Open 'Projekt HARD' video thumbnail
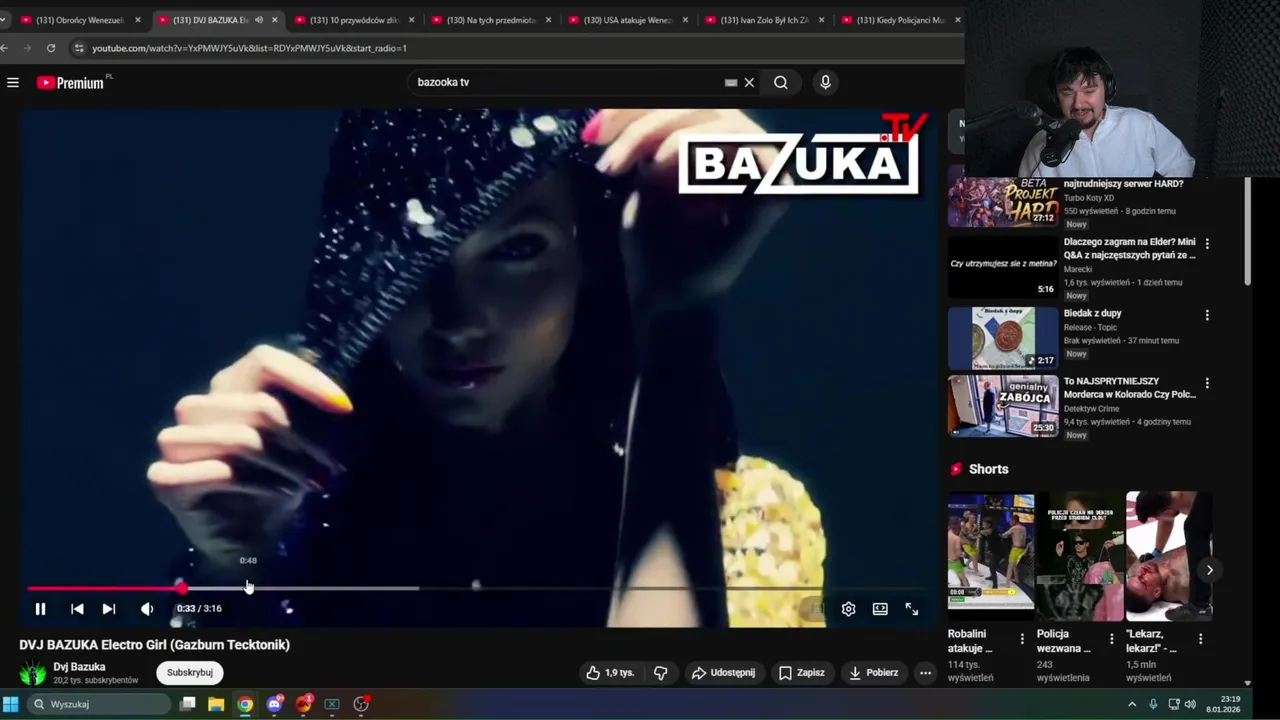The width and height of the screenshot is (1280, 720). point(1002,203)
